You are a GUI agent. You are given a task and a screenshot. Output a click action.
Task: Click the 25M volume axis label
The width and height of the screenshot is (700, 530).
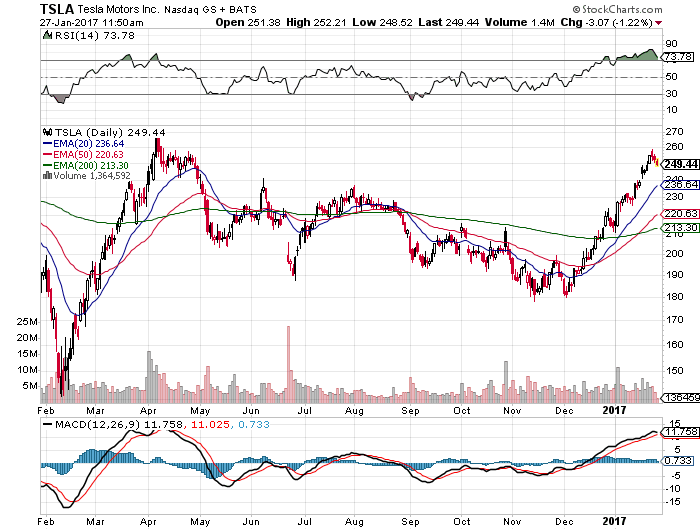point(27,322)
